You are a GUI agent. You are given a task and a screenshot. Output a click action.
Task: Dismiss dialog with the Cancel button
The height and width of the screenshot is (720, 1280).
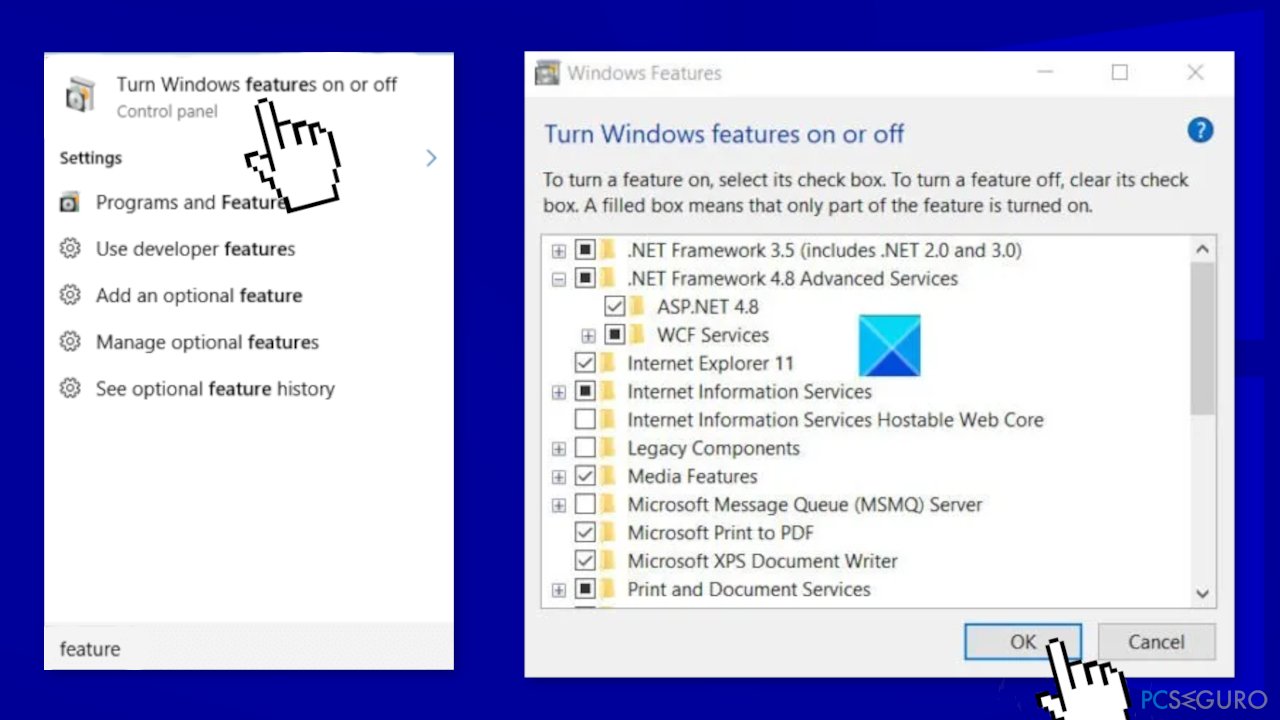click(x=1157, y=642)
